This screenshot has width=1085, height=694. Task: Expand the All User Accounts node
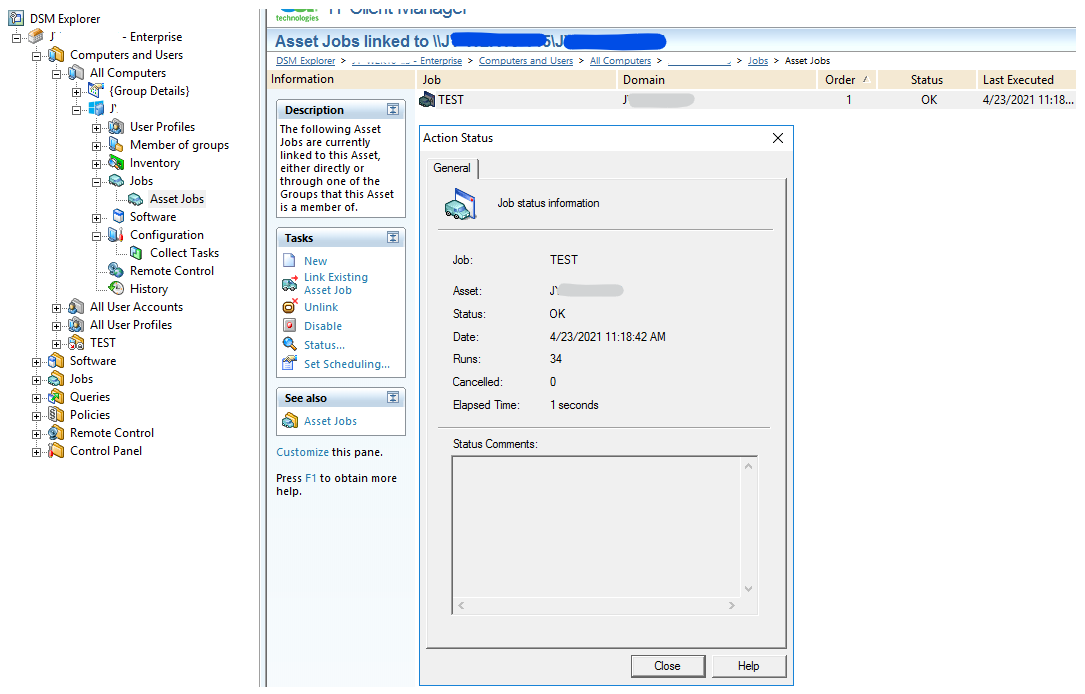click(x=57, y=307)
